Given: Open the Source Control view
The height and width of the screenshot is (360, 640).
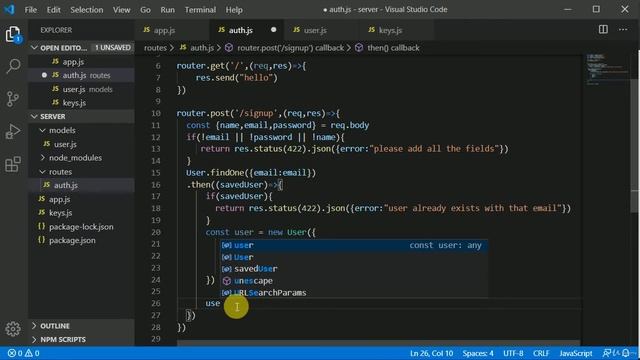Looking at the screenshot, I should tap(13, 99).
